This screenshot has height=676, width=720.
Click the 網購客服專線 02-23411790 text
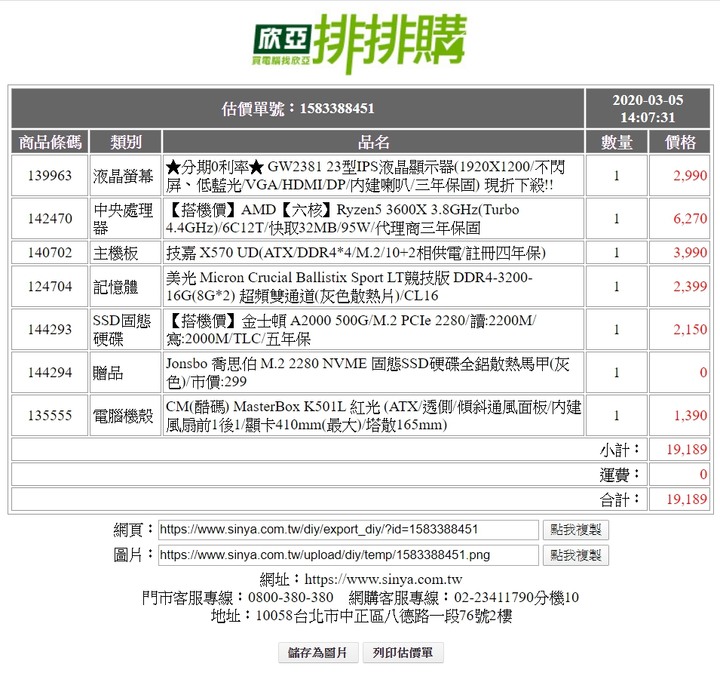(464, 597)
